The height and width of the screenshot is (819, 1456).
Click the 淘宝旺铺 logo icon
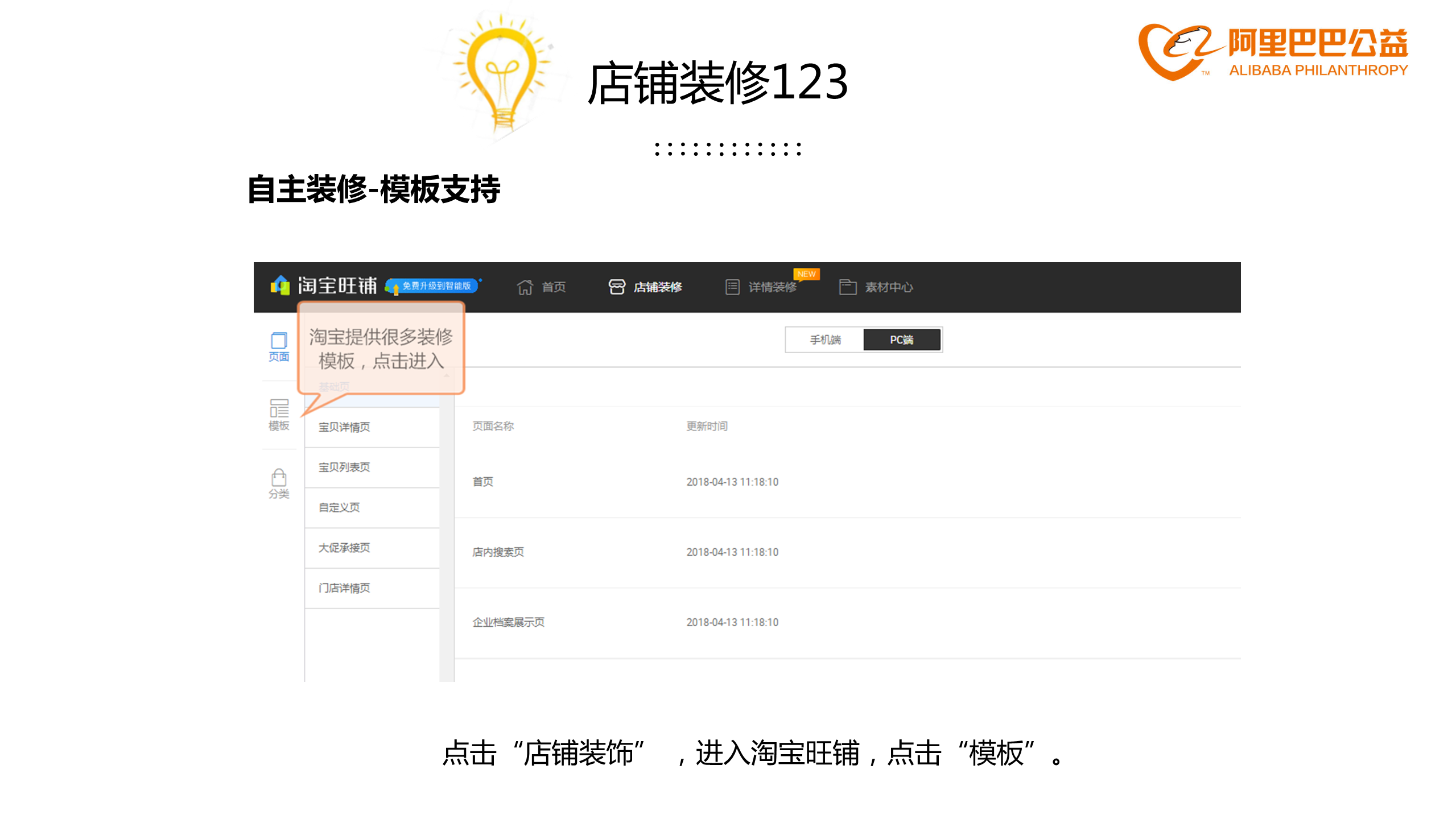pyautogui.click(x=280, y=286)
